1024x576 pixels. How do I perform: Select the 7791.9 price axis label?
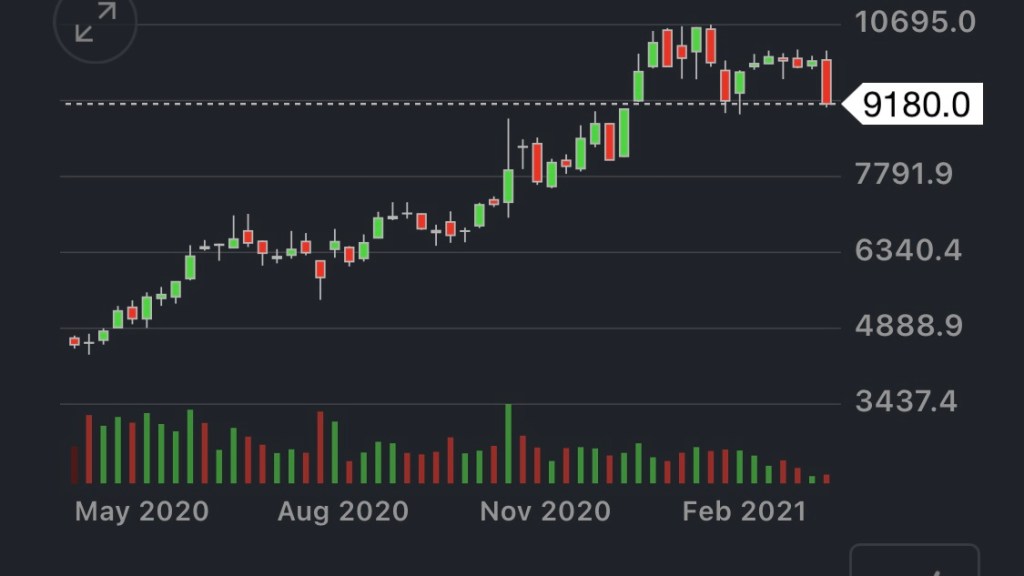tap(903, 175)
